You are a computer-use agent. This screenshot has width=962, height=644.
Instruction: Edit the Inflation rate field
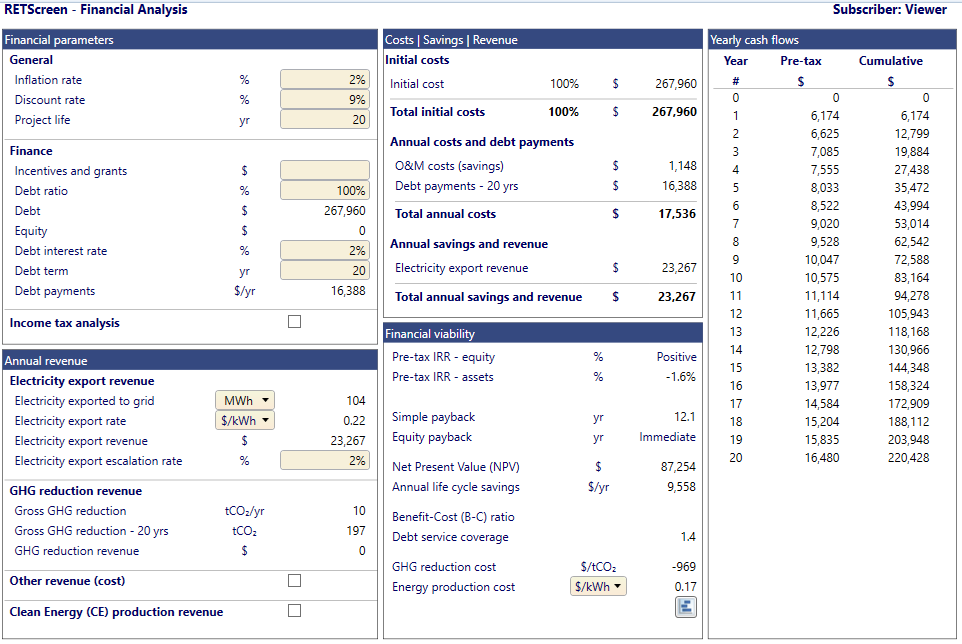(325, 80)
